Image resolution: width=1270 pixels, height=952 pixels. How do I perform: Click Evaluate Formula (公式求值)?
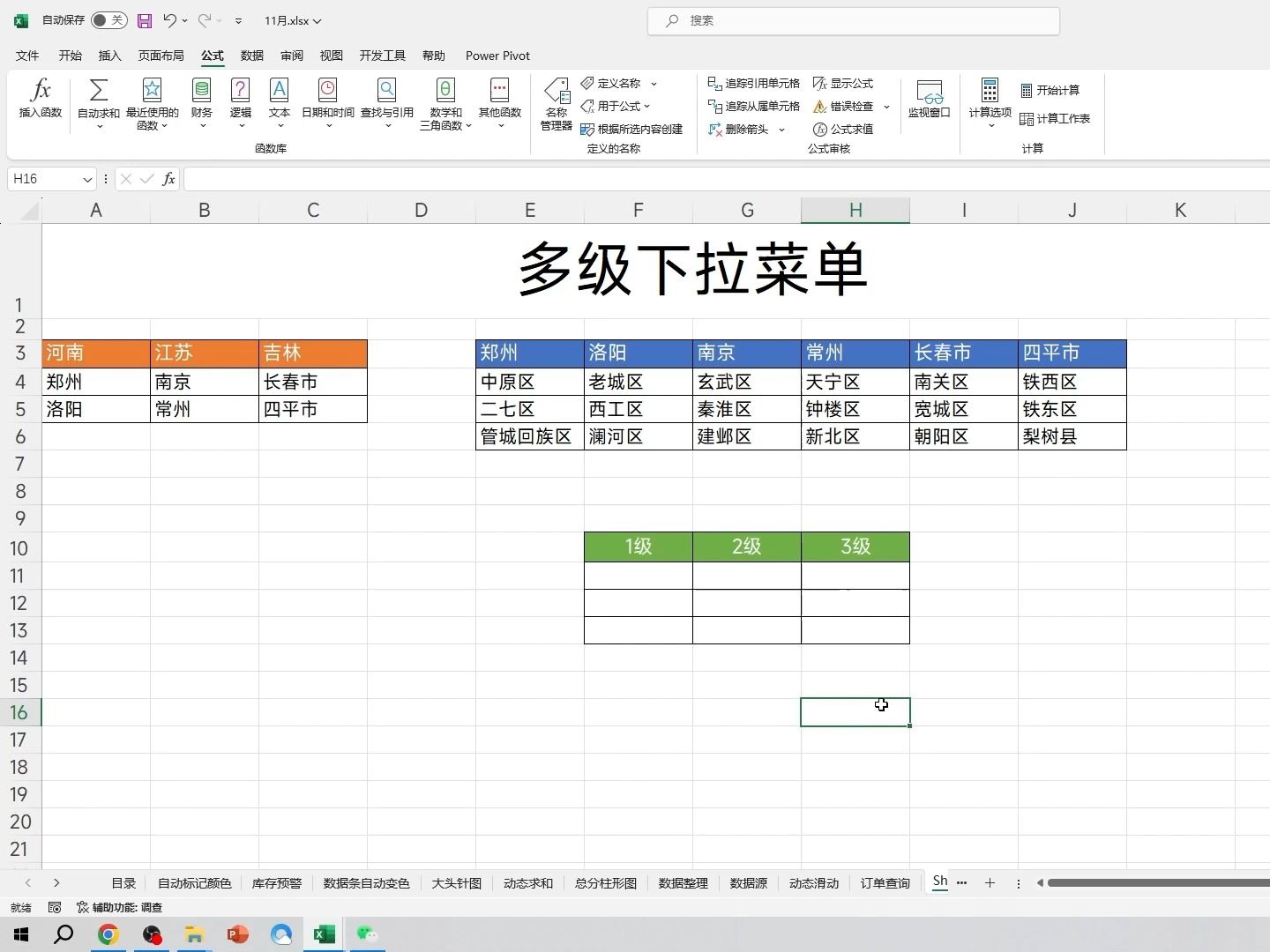click(x=843, y=129)
